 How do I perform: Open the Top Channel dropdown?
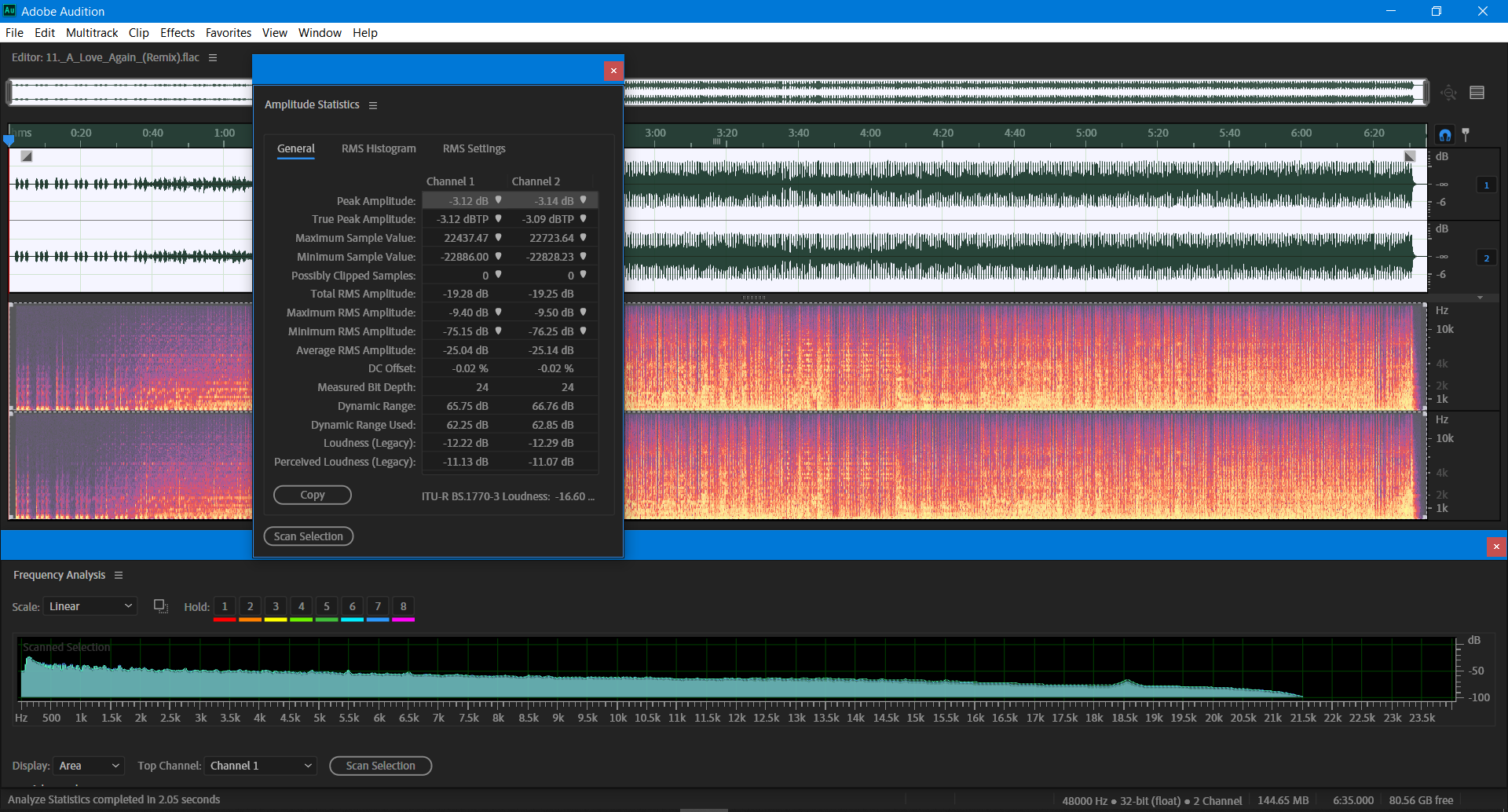pos(260,766)
